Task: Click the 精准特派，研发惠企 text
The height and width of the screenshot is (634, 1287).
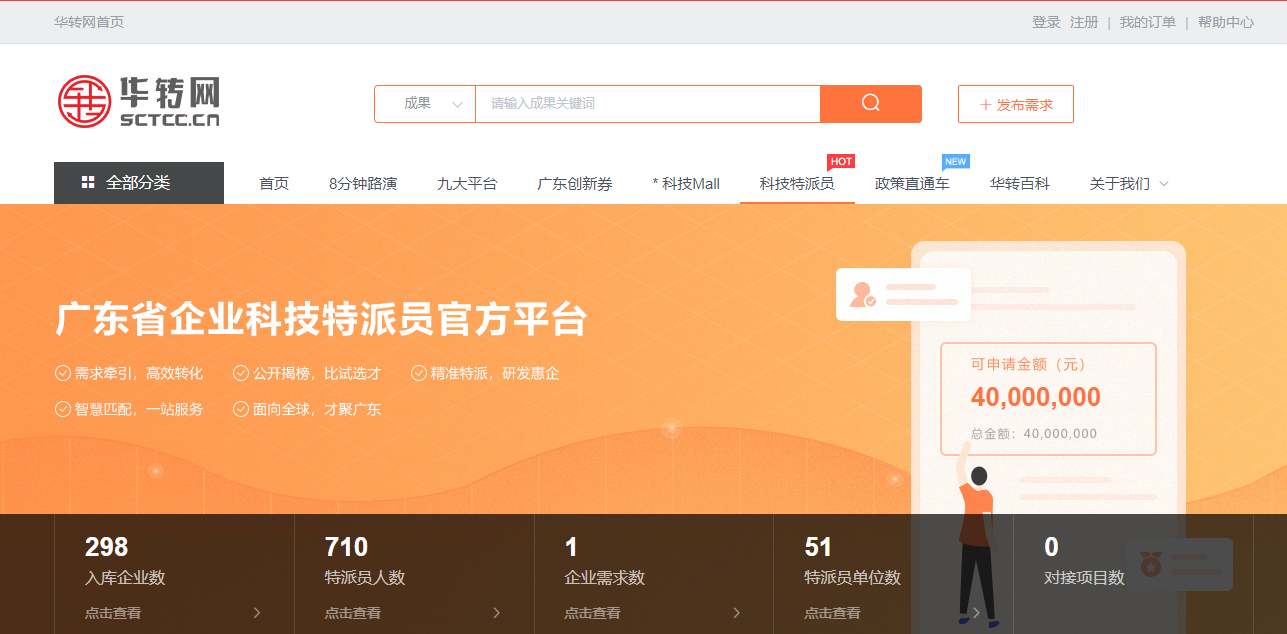Action: pos(495,373)
